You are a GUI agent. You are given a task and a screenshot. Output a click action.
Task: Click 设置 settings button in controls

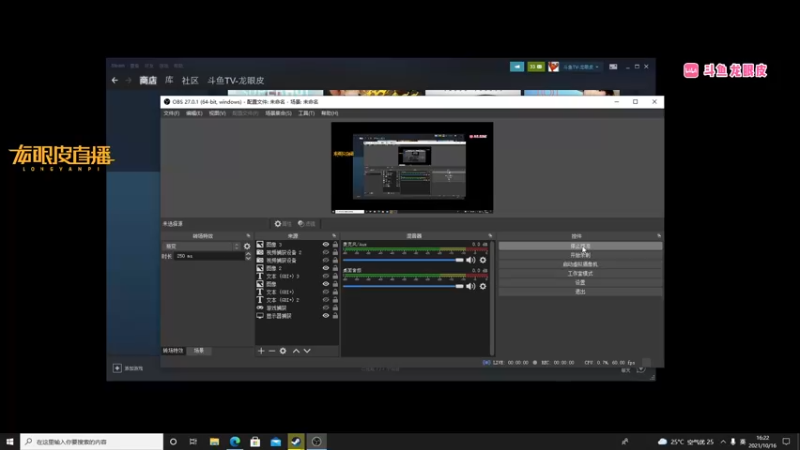click(x=580, y=283)
